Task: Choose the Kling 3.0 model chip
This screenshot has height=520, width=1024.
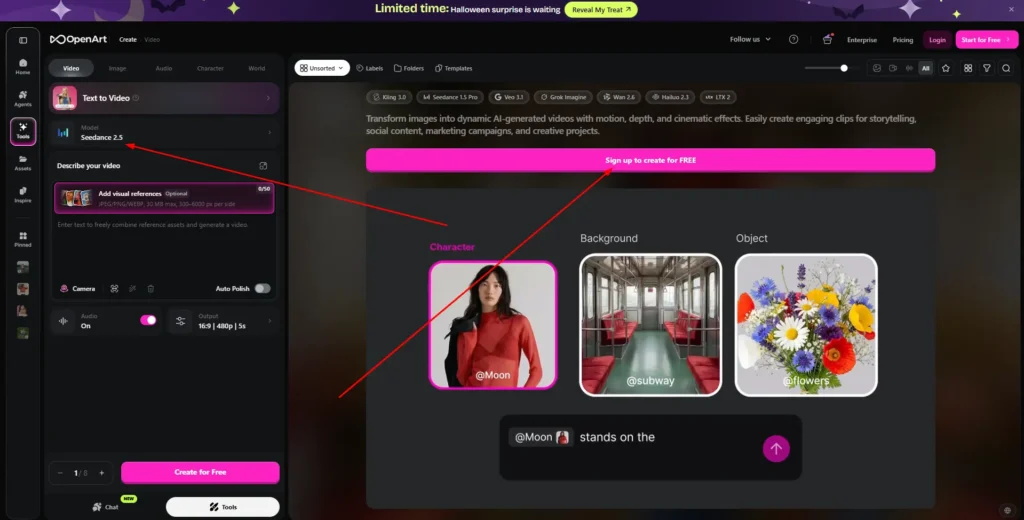Action: (389, 97)
